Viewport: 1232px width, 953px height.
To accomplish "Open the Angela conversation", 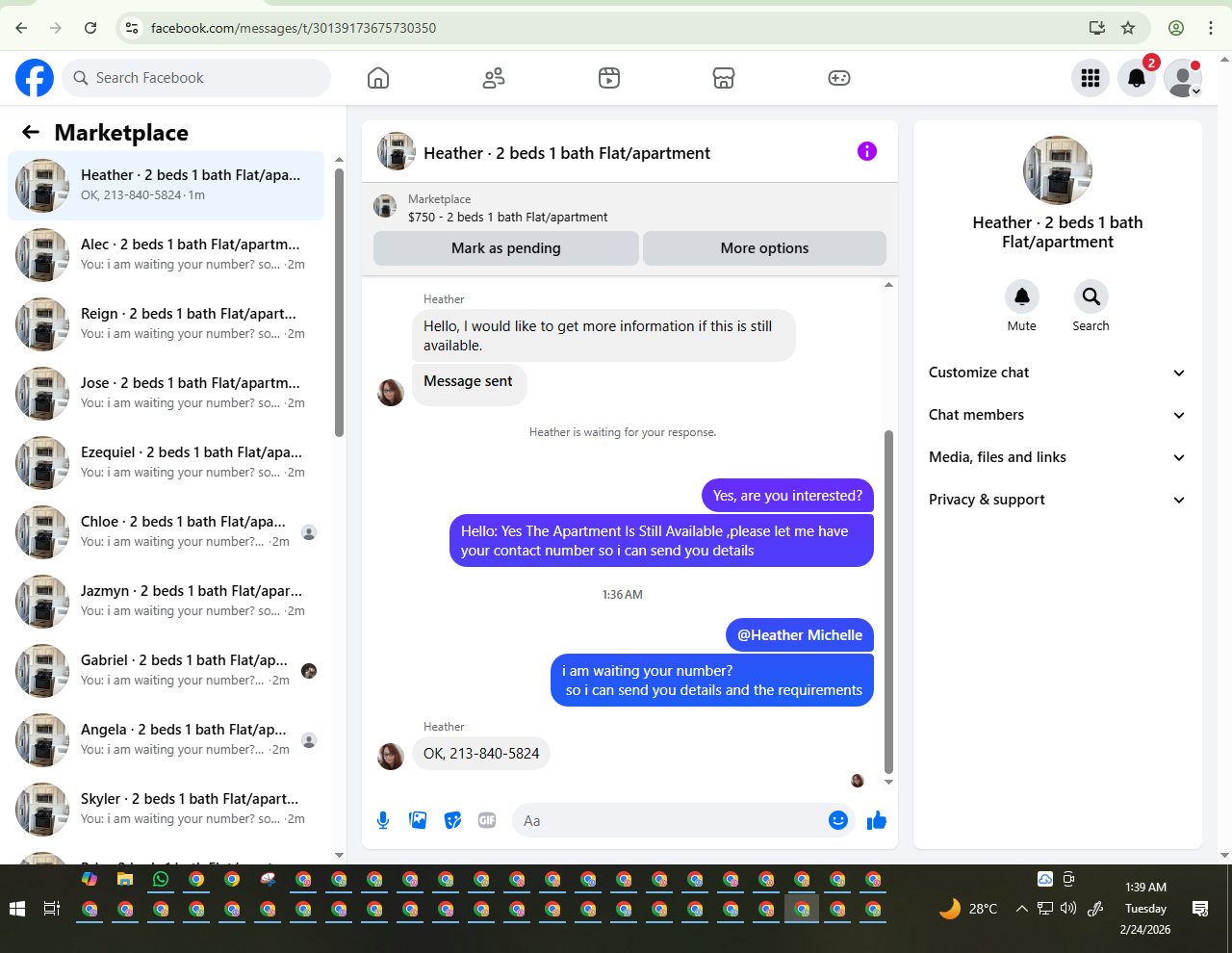I will pyautogui.click(x=166, y=740).
